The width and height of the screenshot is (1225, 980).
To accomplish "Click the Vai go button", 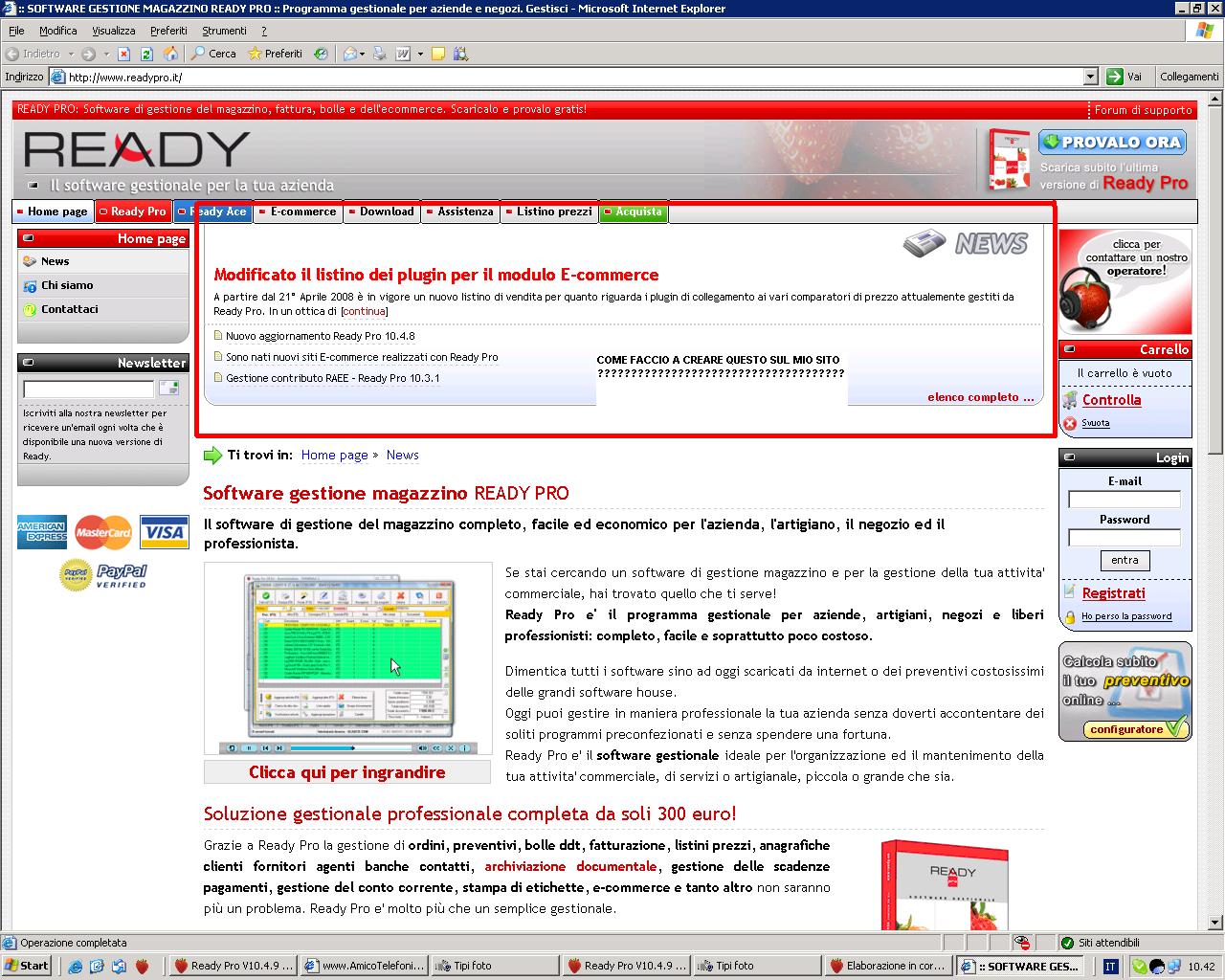I will pos(1125,77).
